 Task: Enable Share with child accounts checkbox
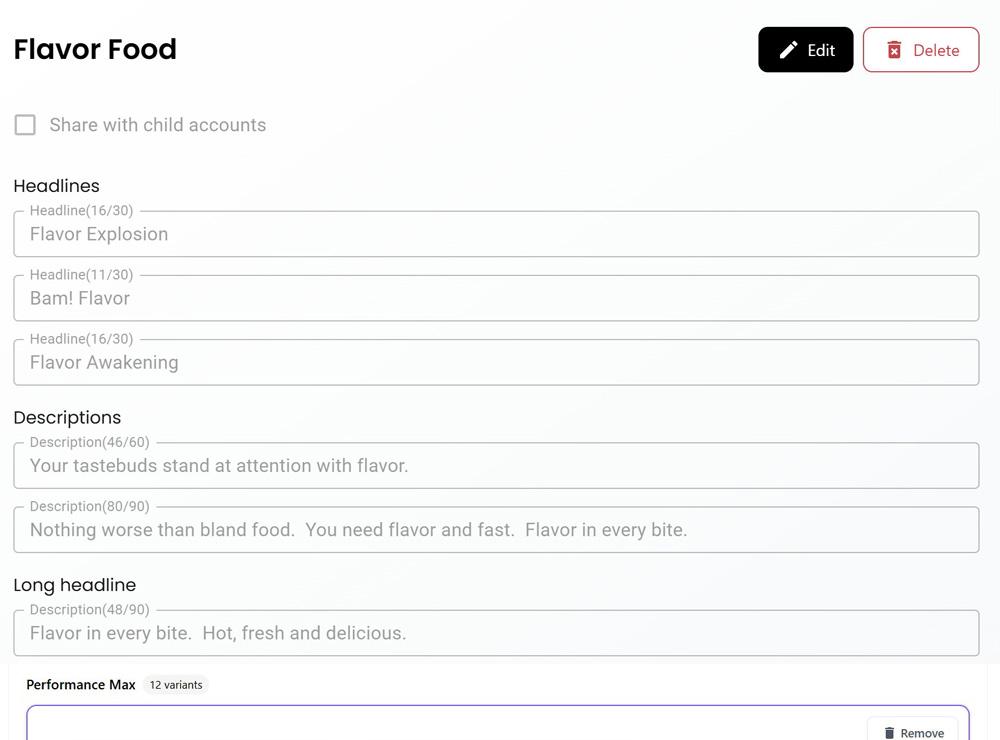pyautogui.click(x=25, y=125)
